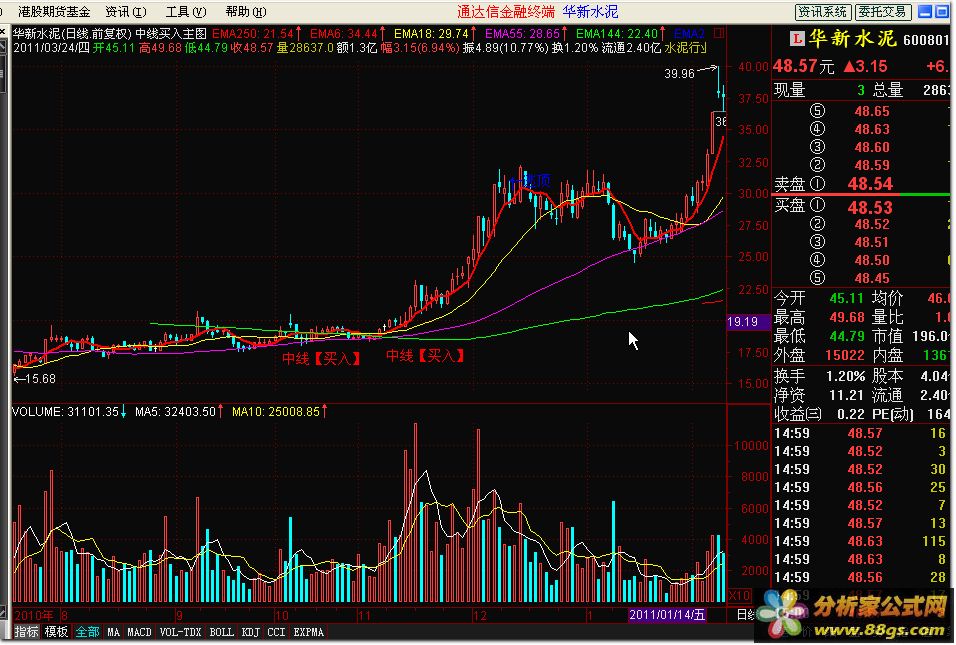Viewport: 956px width, 645px height.
Task: Click the 2011/01/14/五 date marker on time axis
Action: (667, 615)
